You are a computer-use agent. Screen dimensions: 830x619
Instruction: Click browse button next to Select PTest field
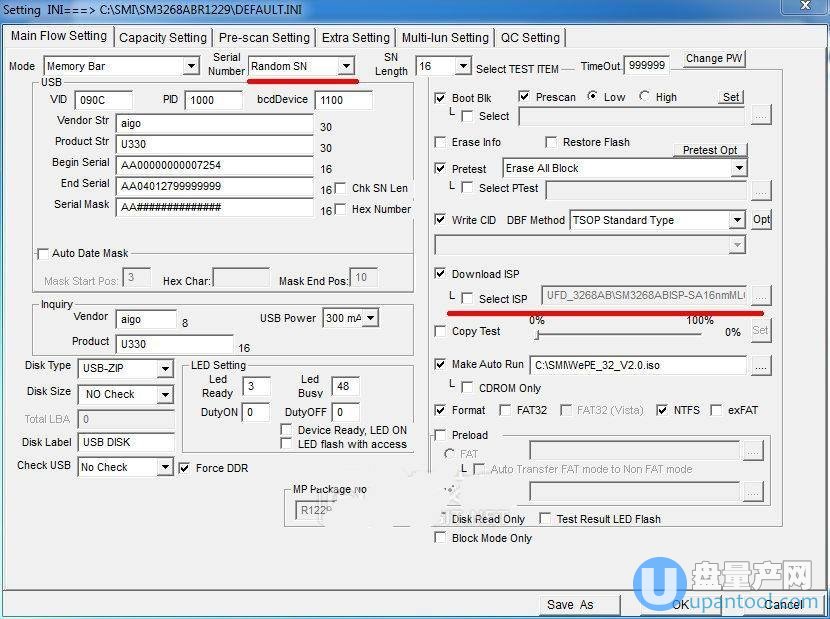[x=762, y=190]
